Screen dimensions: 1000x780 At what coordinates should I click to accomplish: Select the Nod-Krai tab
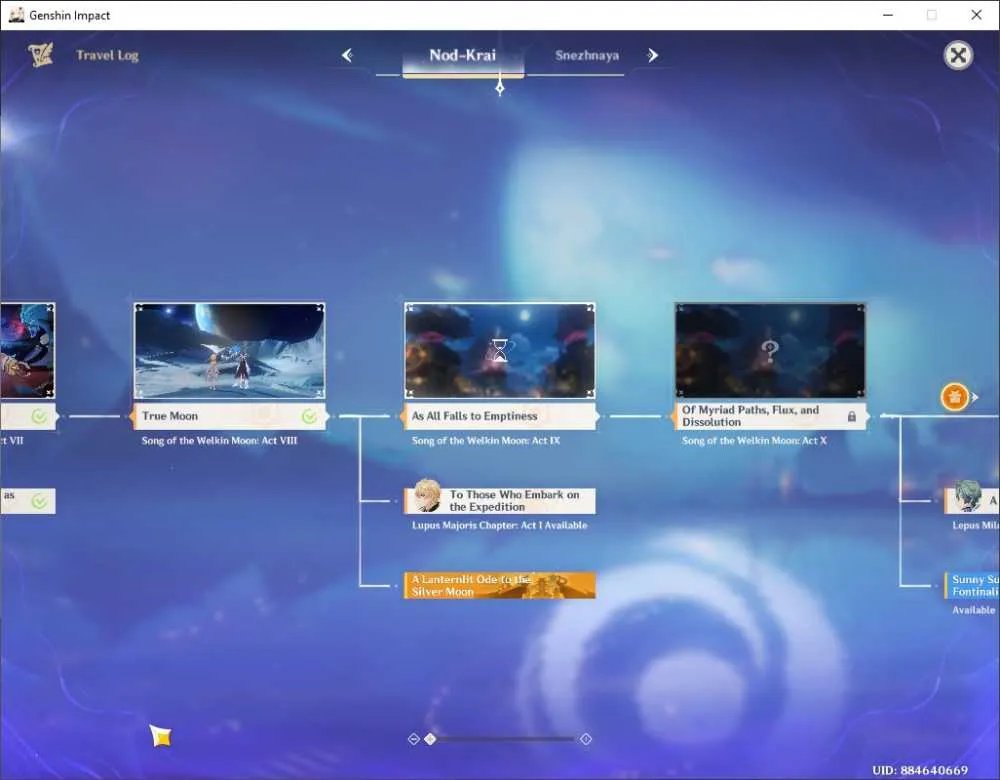[x=463, y=55]
